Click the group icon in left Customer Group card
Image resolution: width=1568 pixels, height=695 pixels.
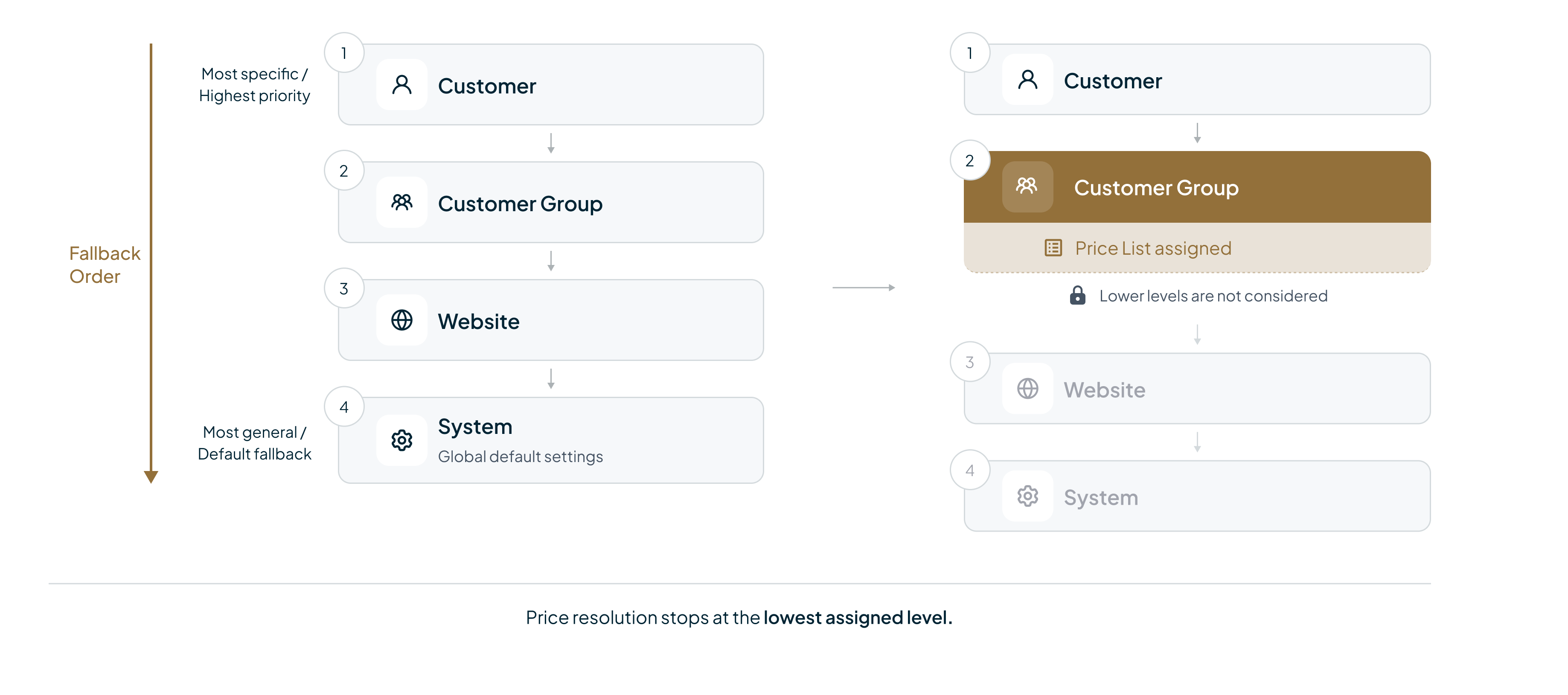click(402, 202)
